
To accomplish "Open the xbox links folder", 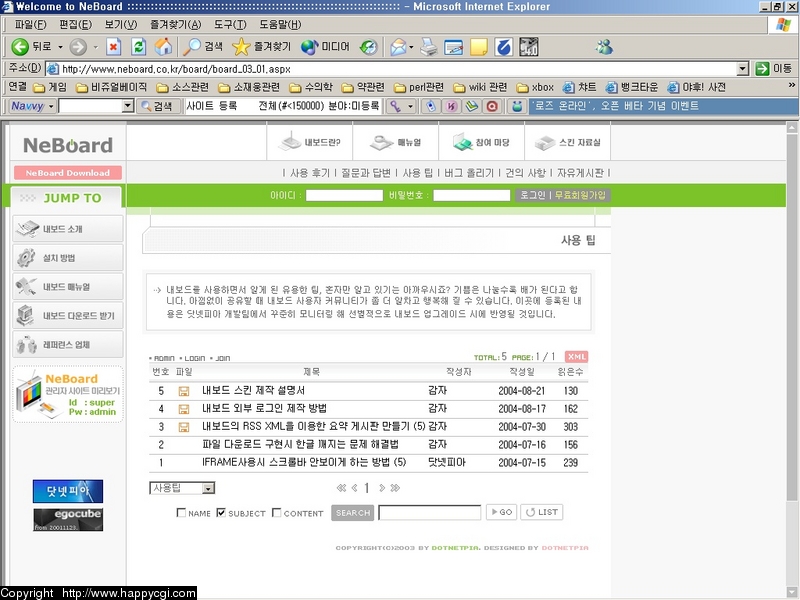I will (x=535, y=87).
